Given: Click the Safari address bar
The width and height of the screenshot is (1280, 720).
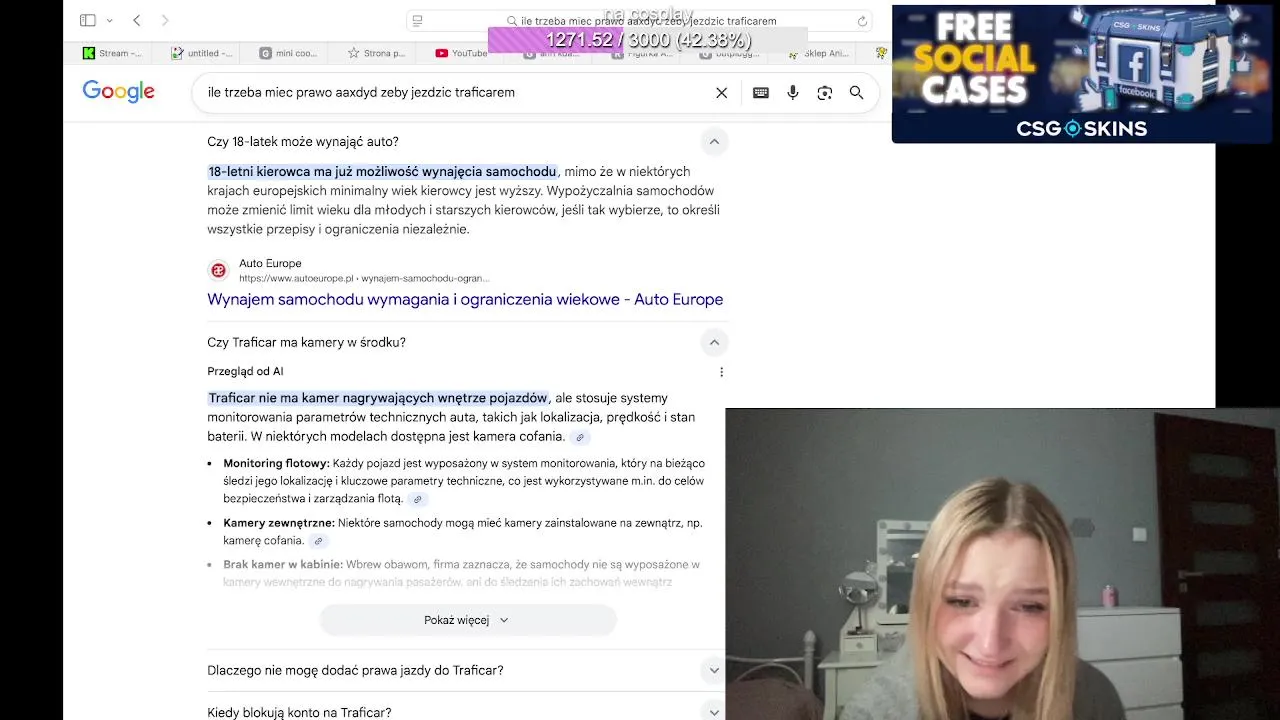Looking at the screenshot, I should point(640,21).
